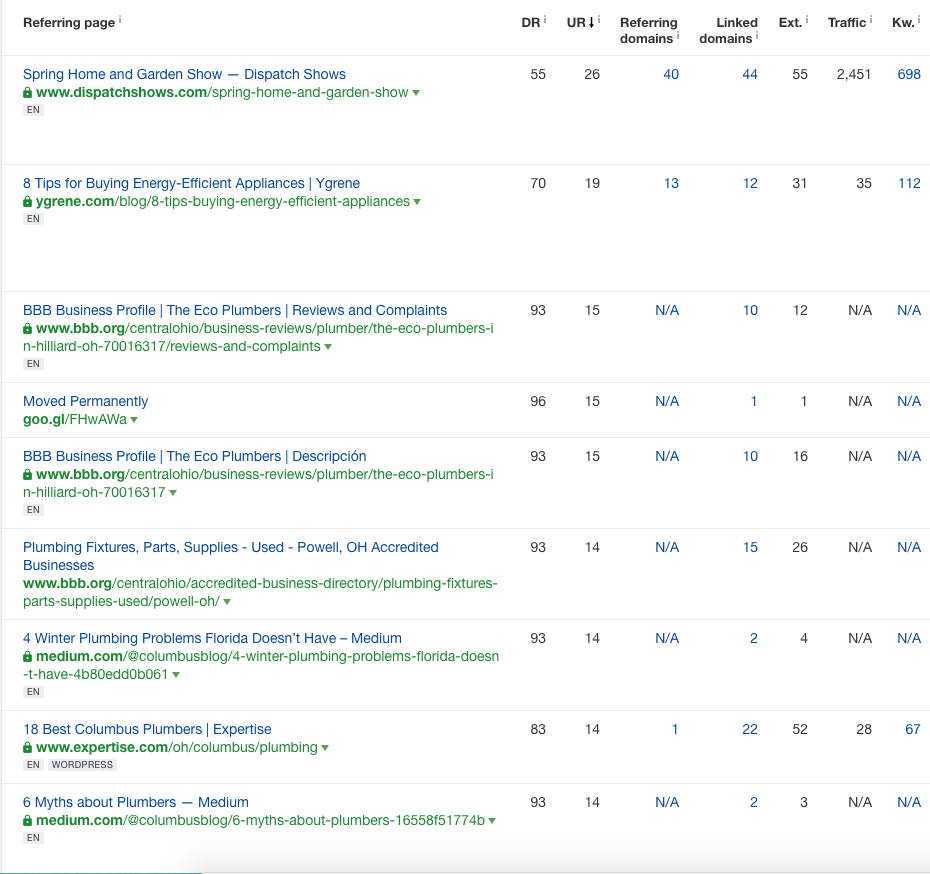The width and height of the screenshot is (930, 874).
Task: Expand dropdown arrow after expertise.com columbus plumbing URL
Action: click(325, 748)
